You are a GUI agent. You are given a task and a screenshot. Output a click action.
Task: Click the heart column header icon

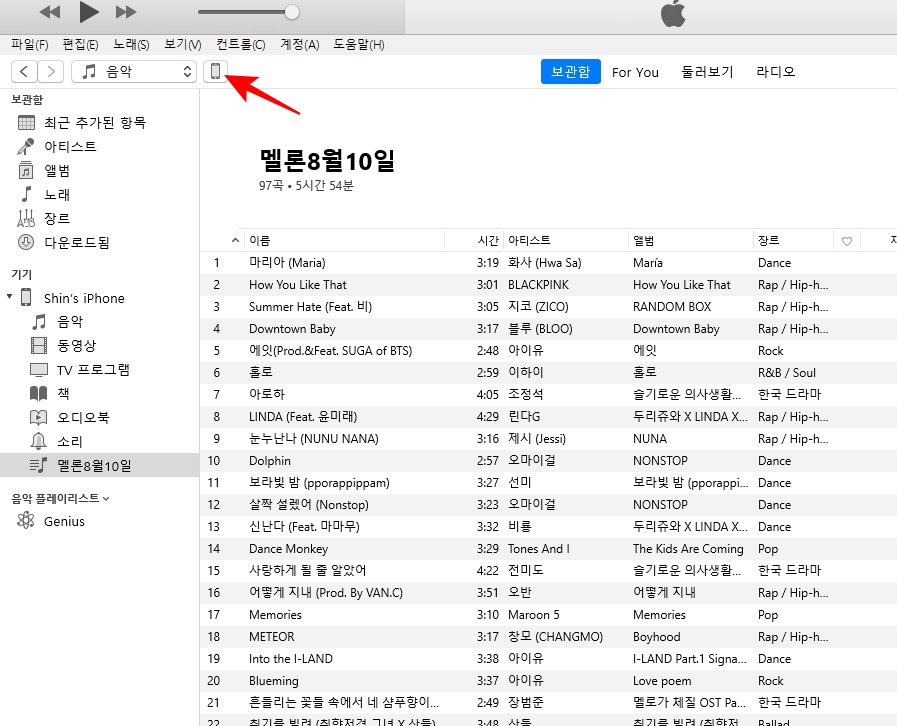click(847, 241)
